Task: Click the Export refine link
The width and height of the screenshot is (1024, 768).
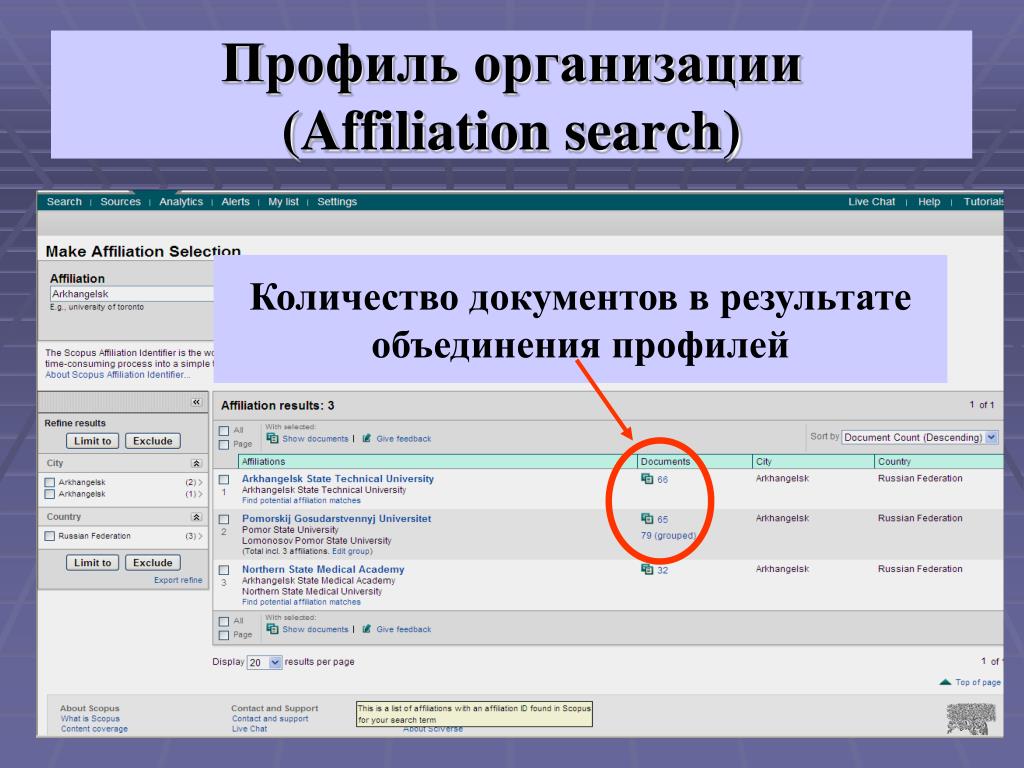Action: (x=178, y=580)
